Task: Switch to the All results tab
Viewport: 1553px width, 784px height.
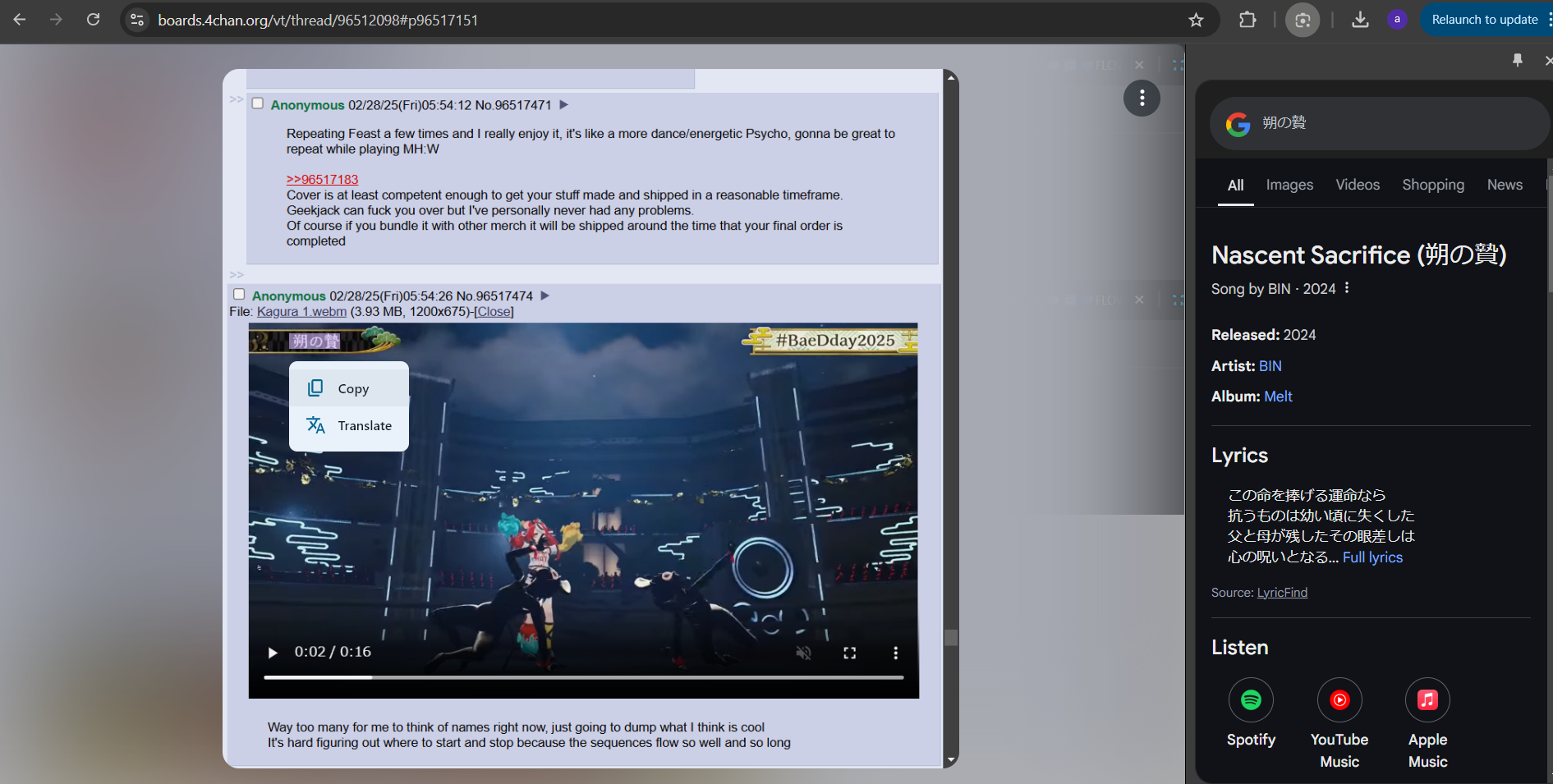Action: (x=1235, y=186)
